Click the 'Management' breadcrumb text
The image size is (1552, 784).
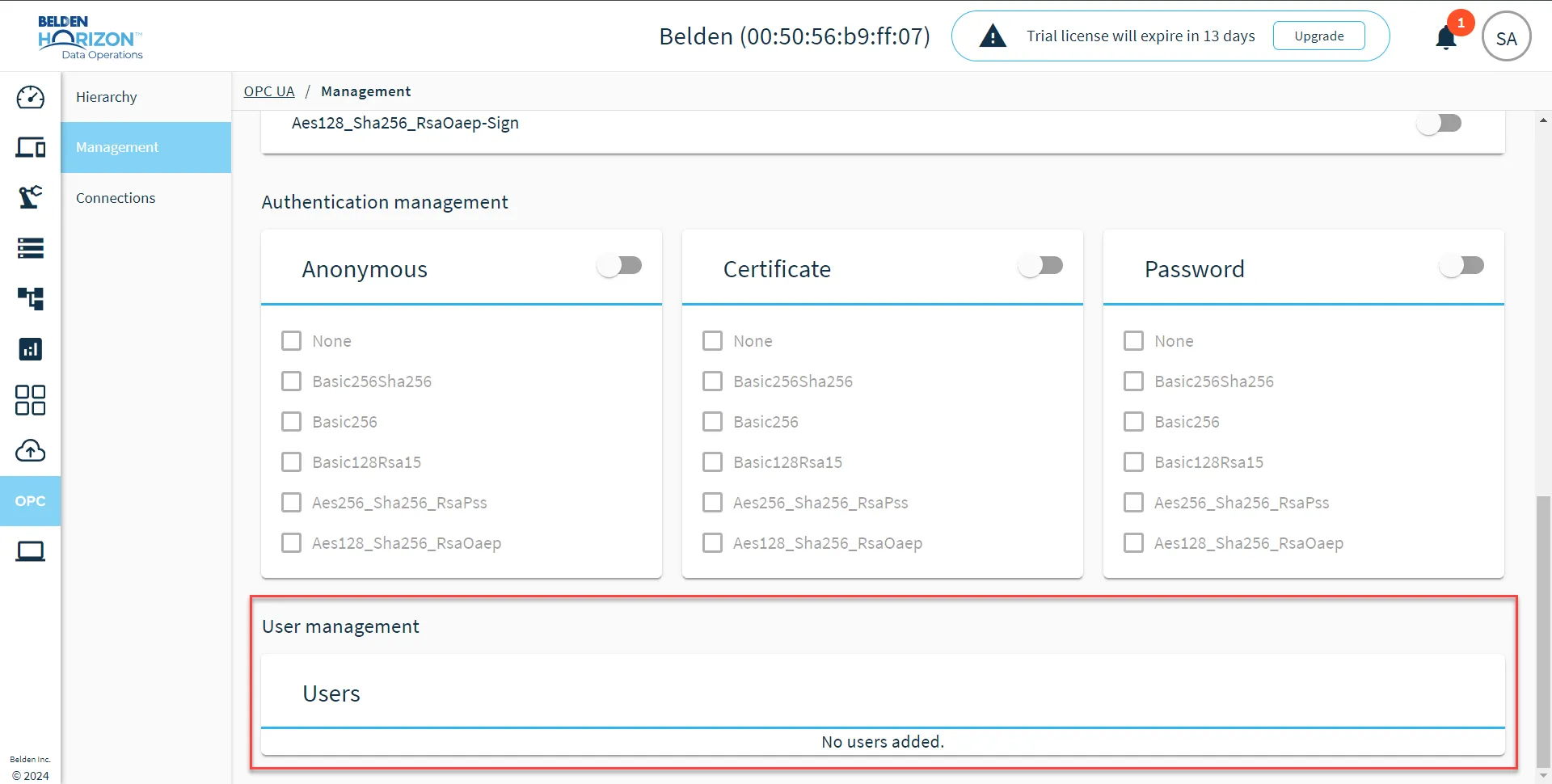(x=365, y=91)
